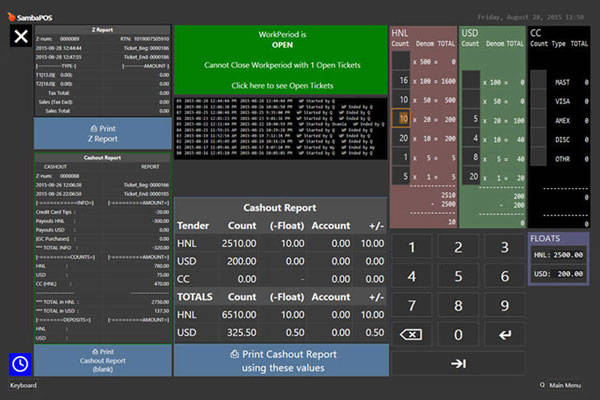Open the on-screen Keyboard

24,385
